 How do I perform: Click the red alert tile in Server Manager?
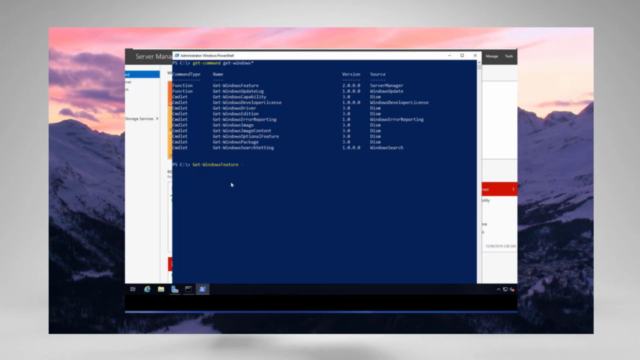500,189
